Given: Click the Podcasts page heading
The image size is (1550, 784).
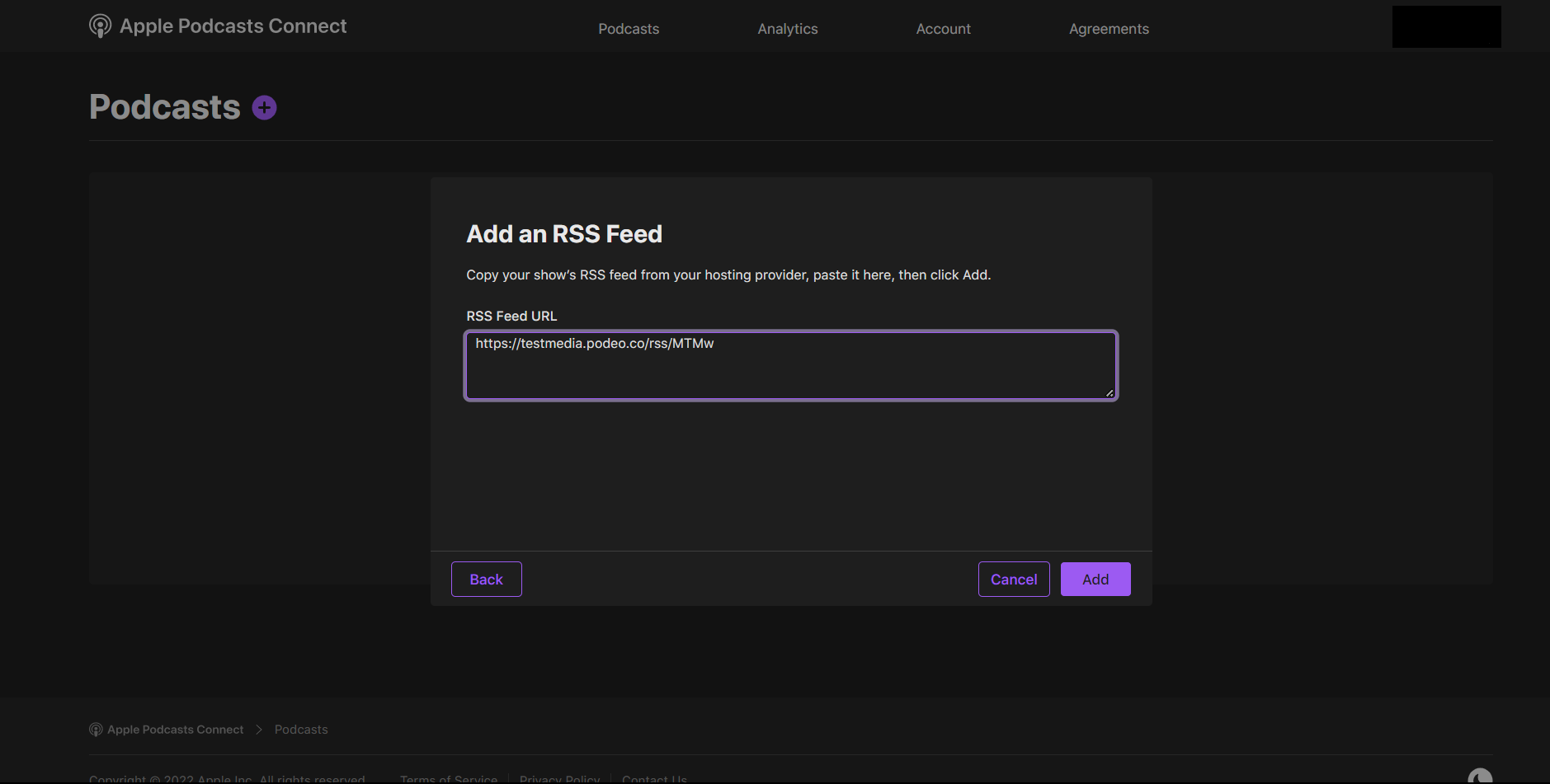Looking at the screenshot, I should (165, 107).
